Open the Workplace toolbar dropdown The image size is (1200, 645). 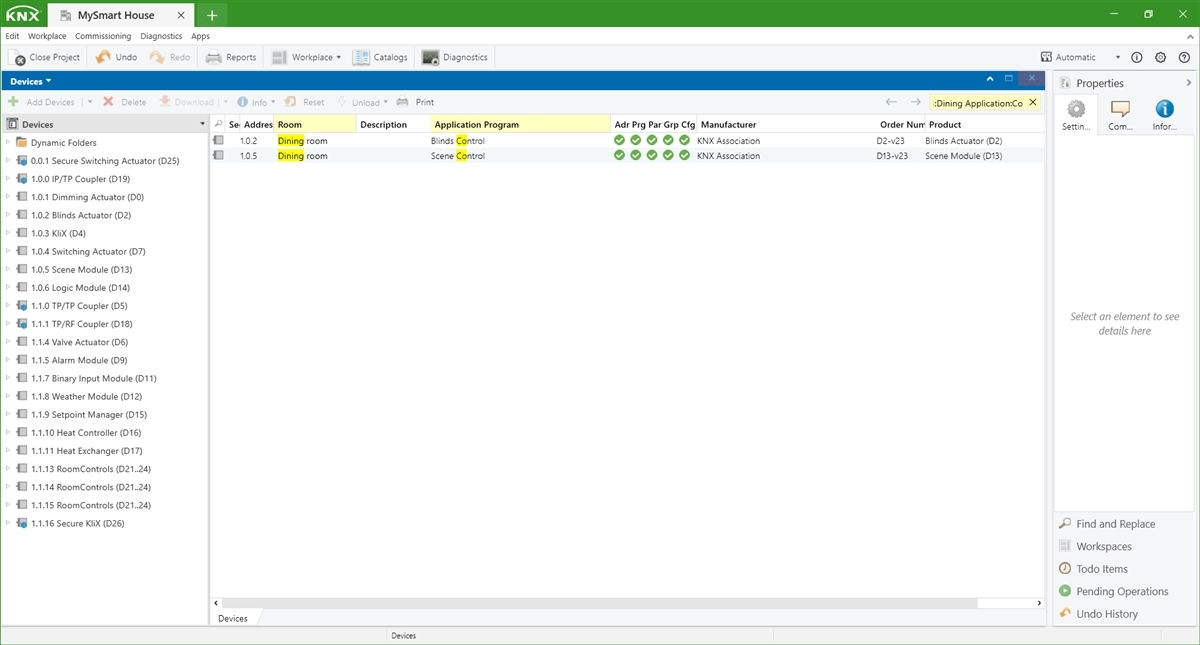pyautogui.click(x=339, y=58)
